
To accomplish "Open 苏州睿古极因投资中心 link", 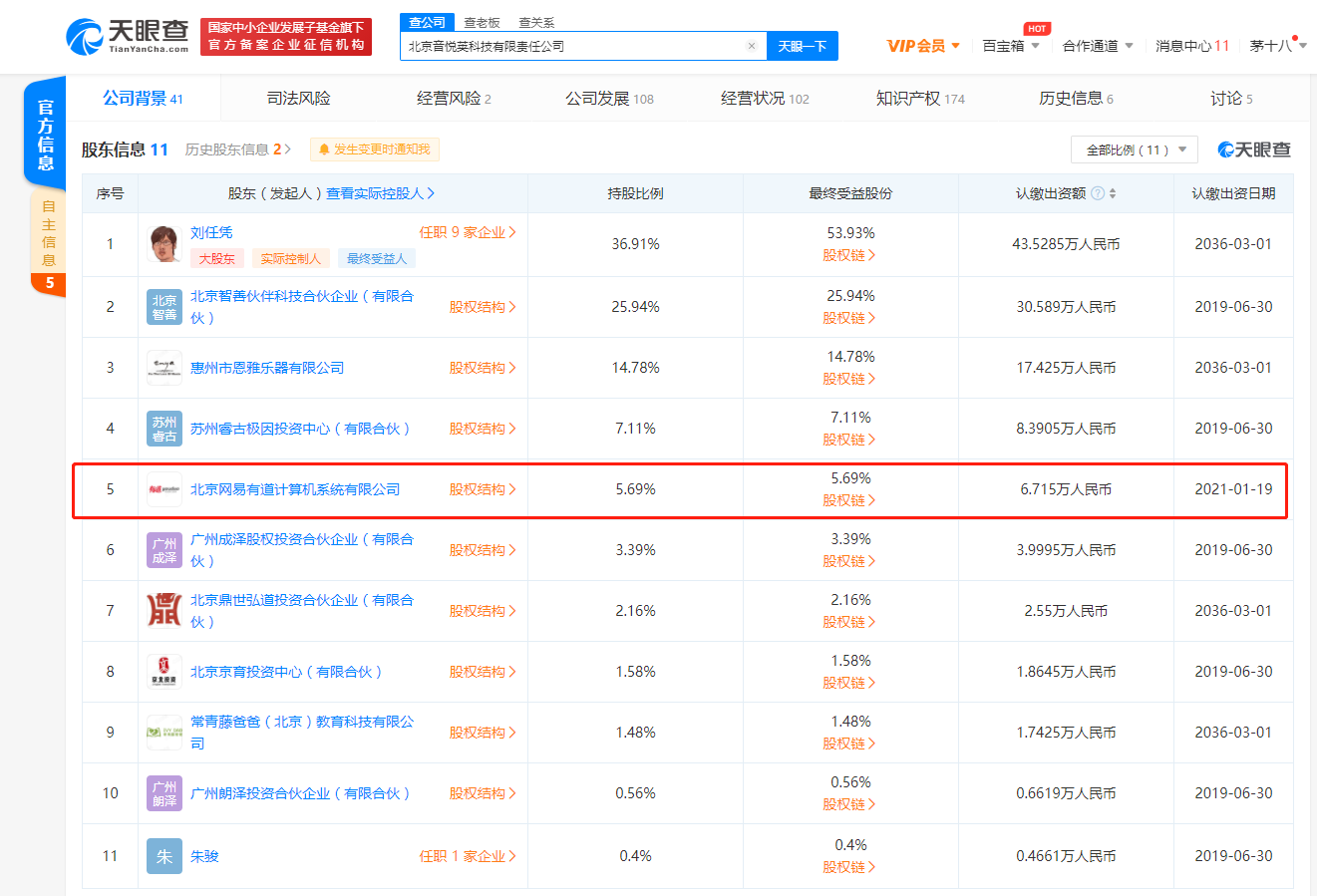I will point(300,429).
